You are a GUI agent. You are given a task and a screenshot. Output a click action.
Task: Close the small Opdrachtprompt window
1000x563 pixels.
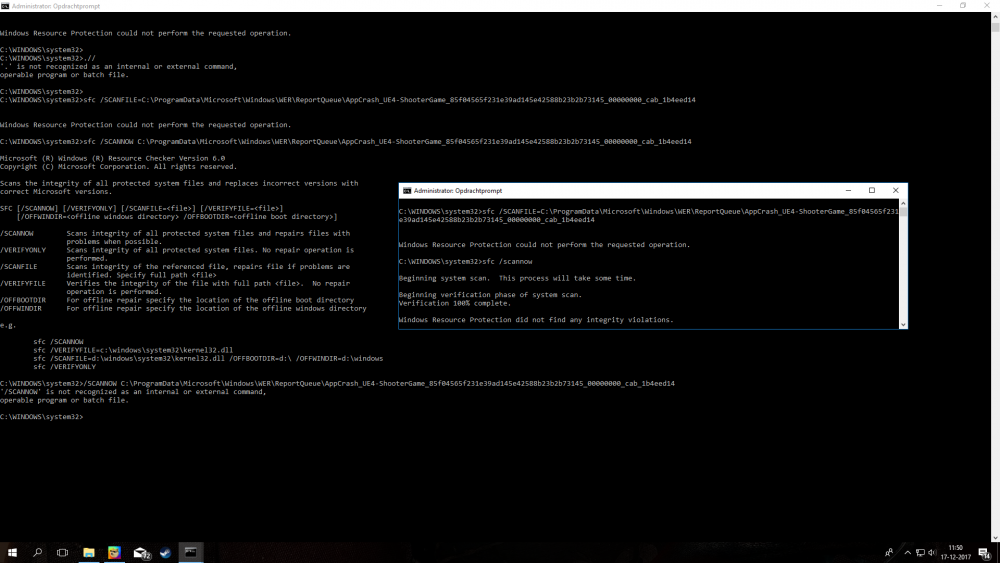coord(895,191)
